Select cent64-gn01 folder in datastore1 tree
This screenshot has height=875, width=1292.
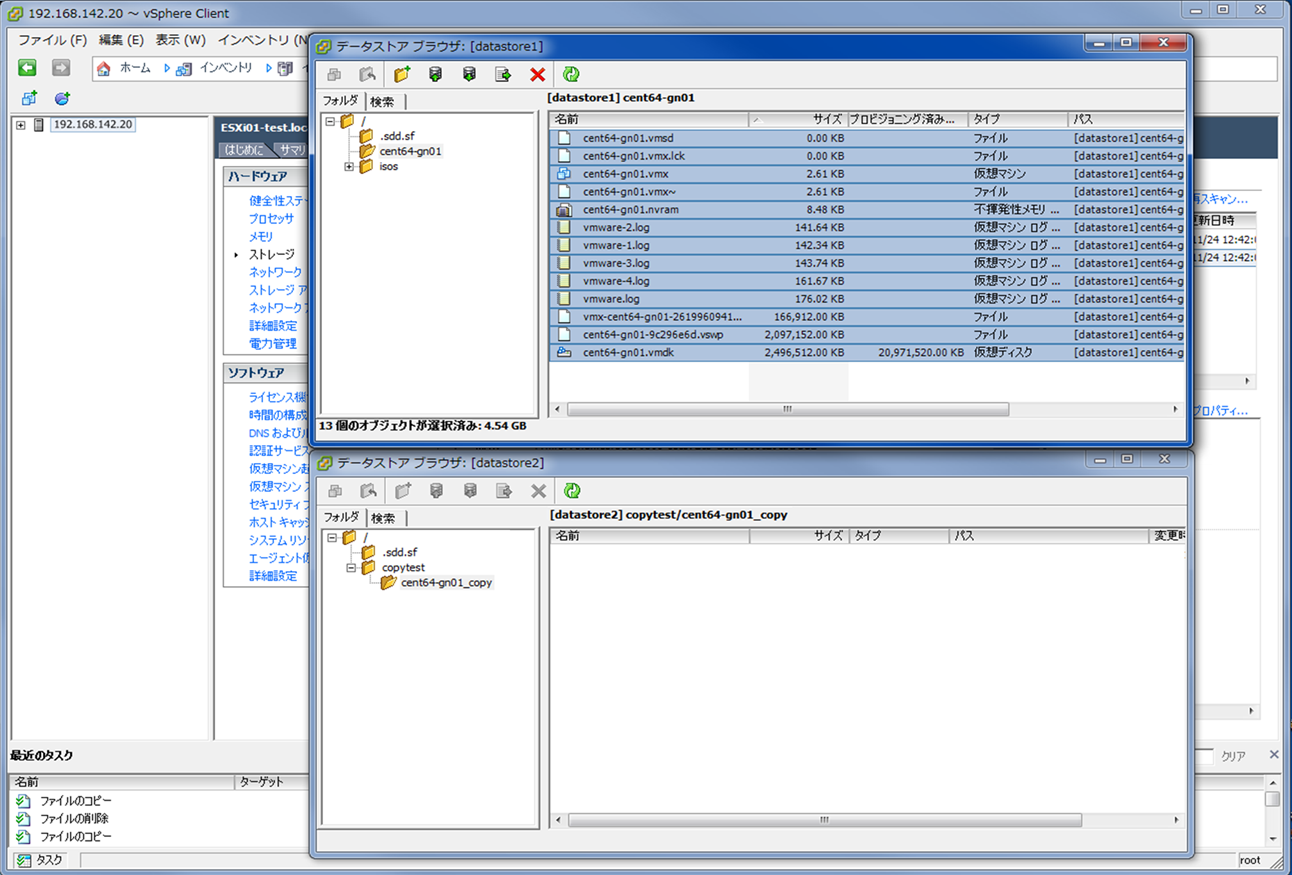pos(410,151)
